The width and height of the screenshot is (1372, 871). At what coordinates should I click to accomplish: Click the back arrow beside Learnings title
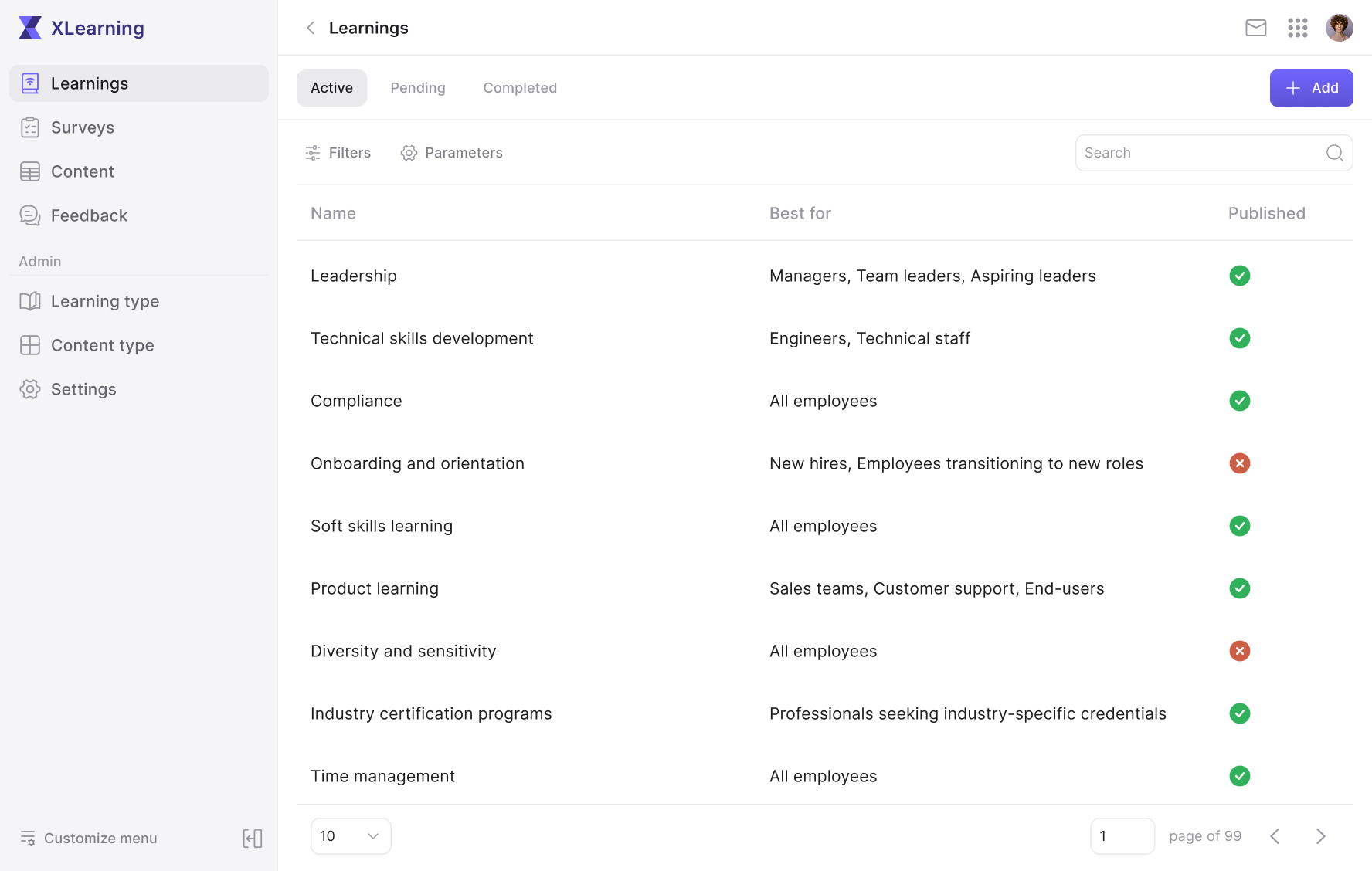pyautogui.click(x=311, y=28)
